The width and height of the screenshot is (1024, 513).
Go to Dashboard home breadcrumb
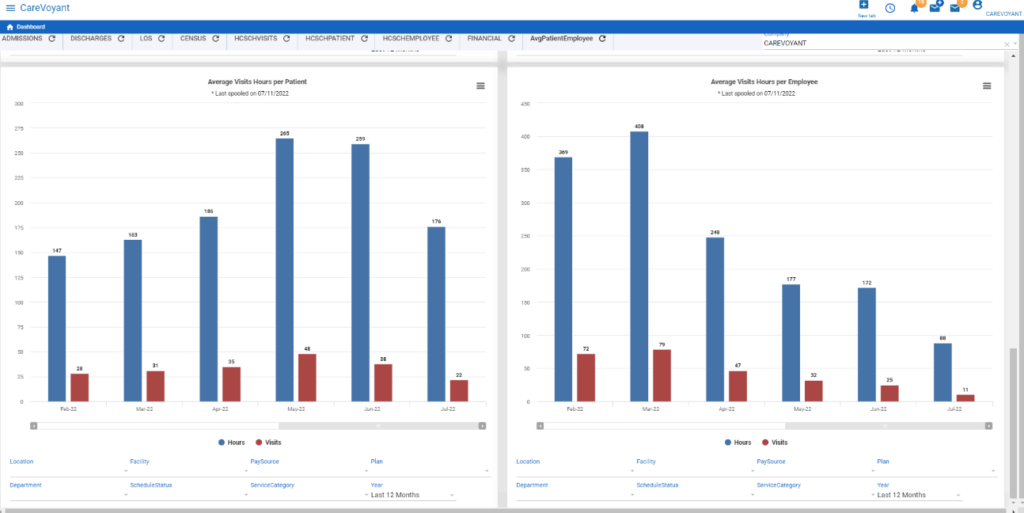point(25,27)
